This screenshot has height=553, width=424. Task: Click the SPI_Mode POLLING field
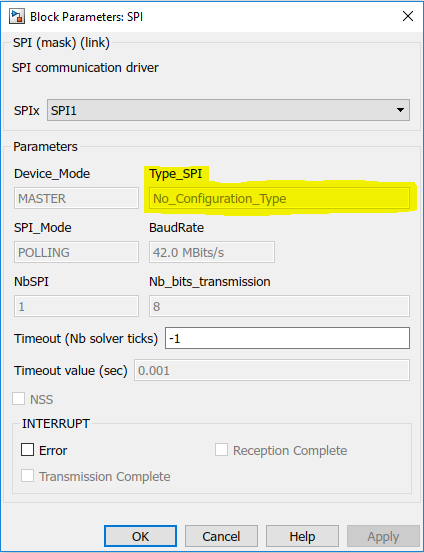coord(76,252)
